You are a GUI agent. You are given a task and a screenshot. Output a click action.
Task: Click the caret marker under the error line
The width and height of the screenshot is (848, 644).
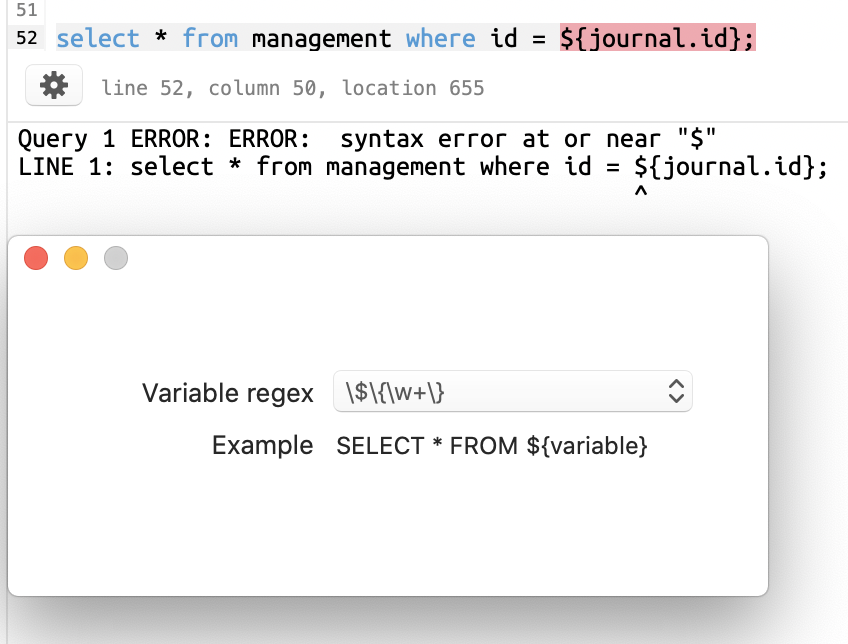point(641,189)
